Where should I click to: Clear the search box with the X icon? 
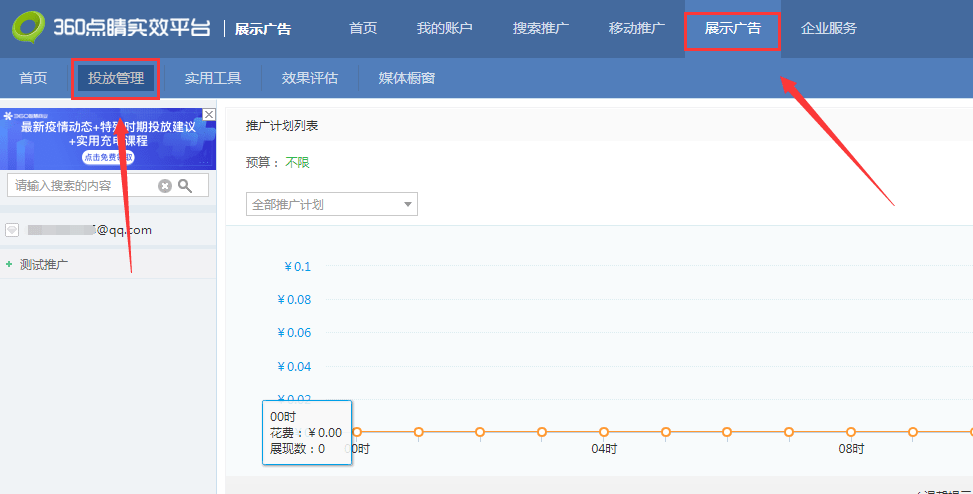click(164, 186)
